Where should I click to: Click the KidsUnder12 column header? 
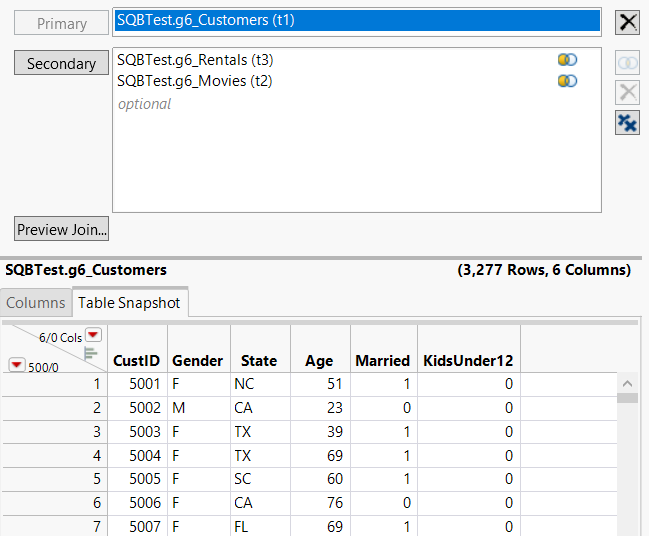tap(468, 360)
